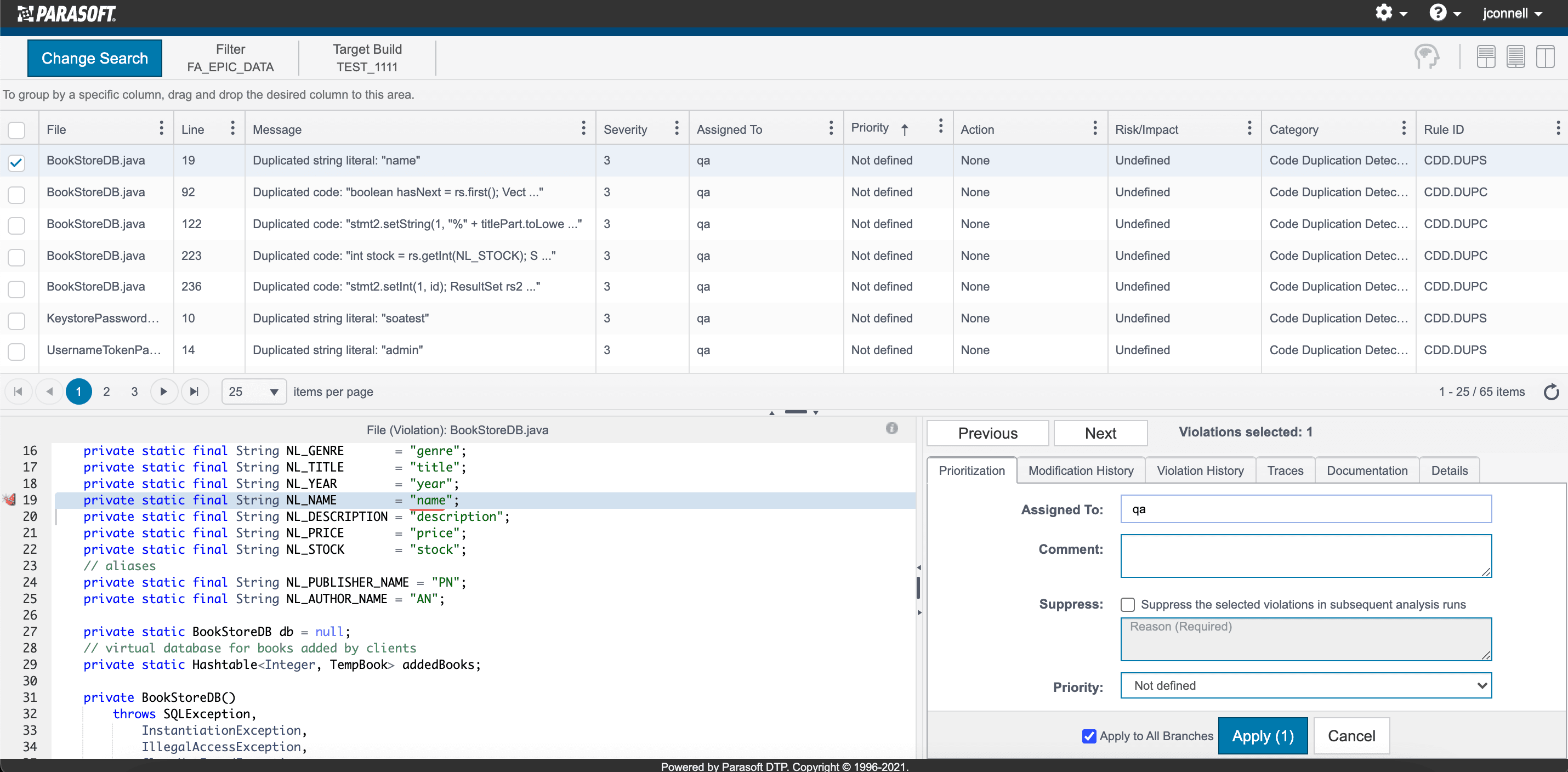
Task: Toggle Apply to All Branches checkbox
Action: 1089,736
